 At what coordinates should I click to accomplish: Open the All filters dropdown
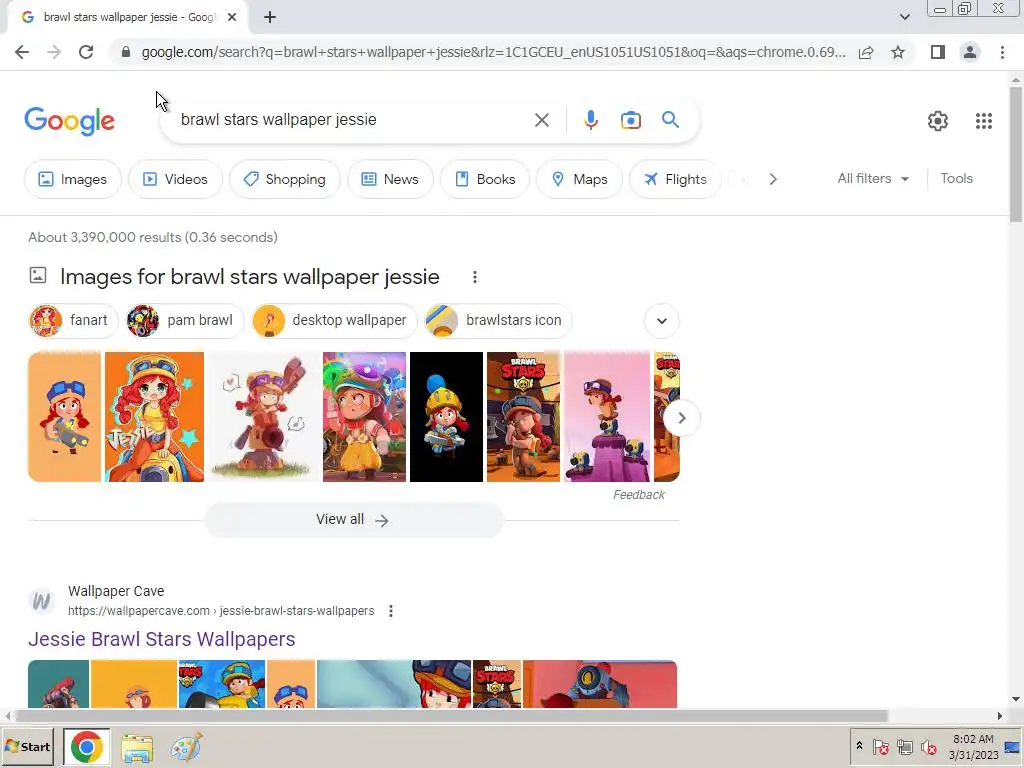click(873, 179)
